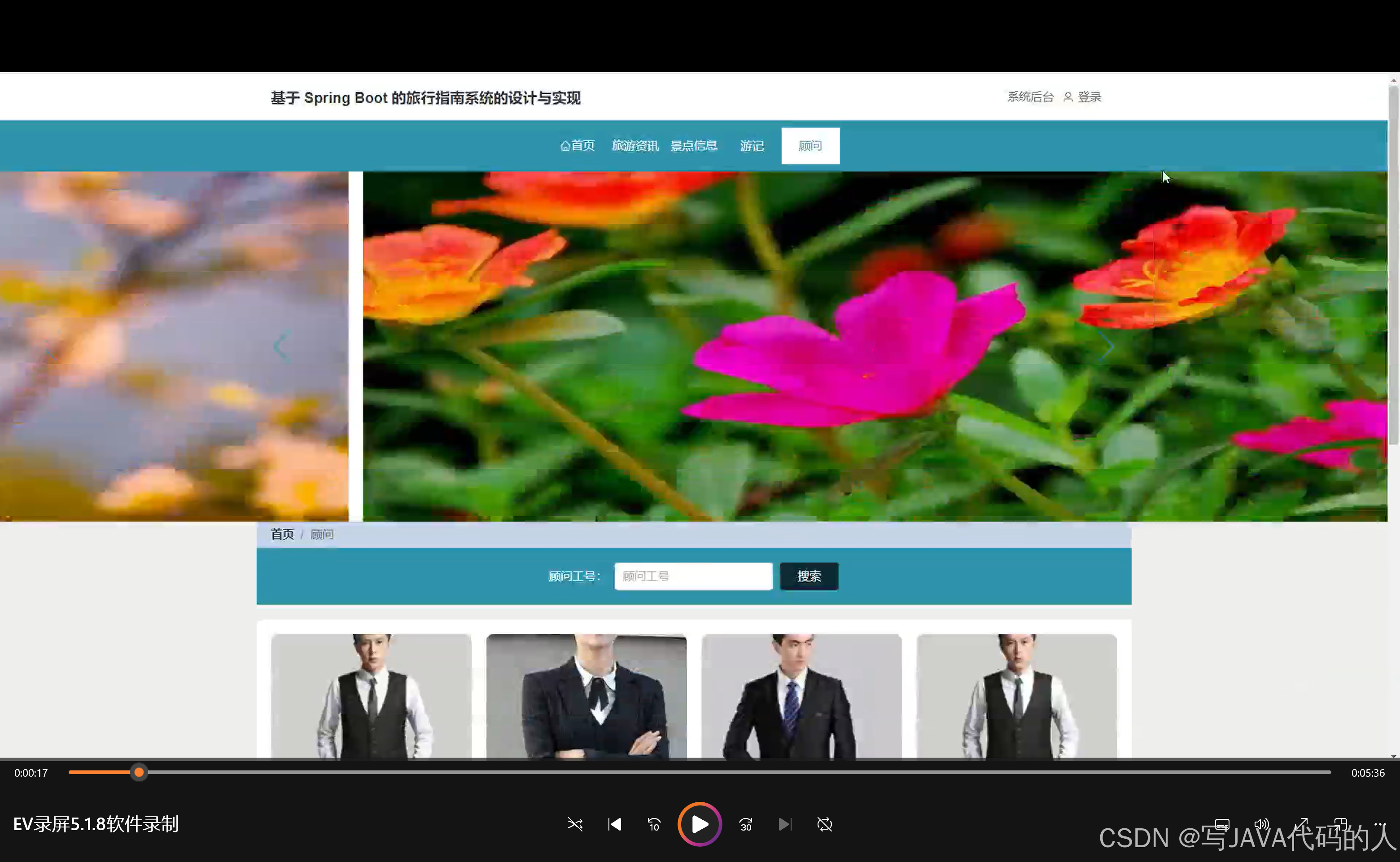Click the 登录 login link
Image resolution: width=1400 pixels, height=862 pixels.
point(1089,97)
